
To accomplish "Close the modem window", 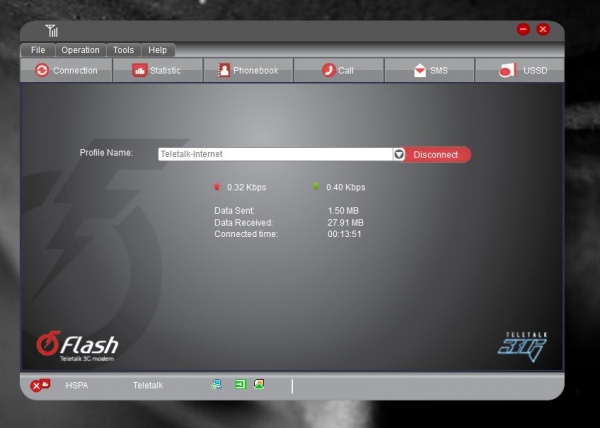I will (x=543, y=29).
